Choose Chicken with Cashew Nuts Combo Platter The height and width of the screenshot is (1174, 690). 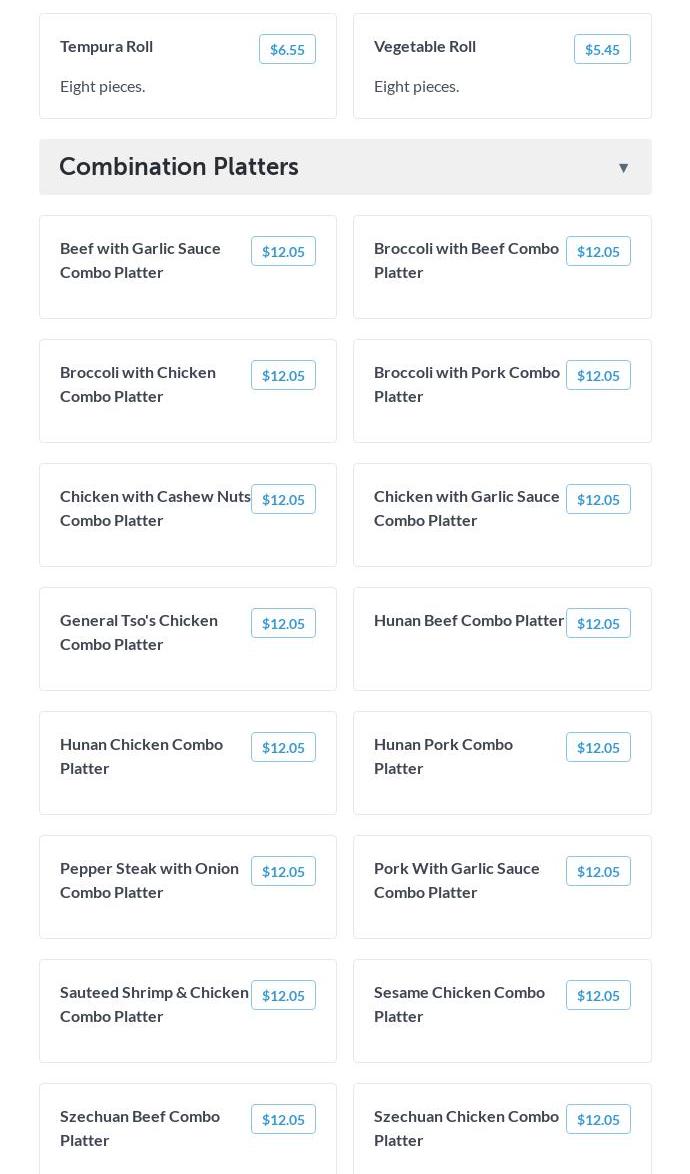[x=155, y=508]
